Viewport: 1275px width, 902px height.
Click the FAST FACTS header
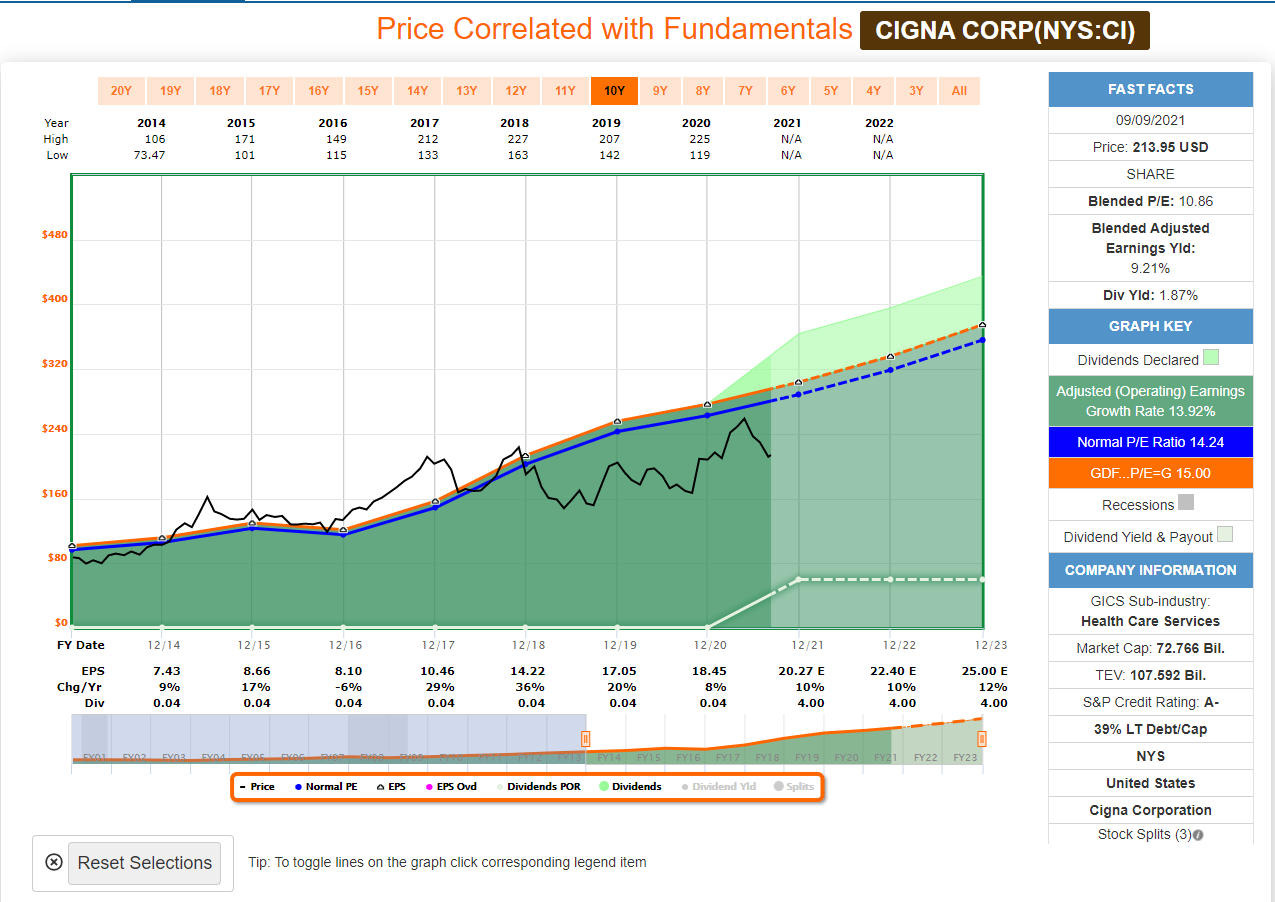click(1150, 89)
